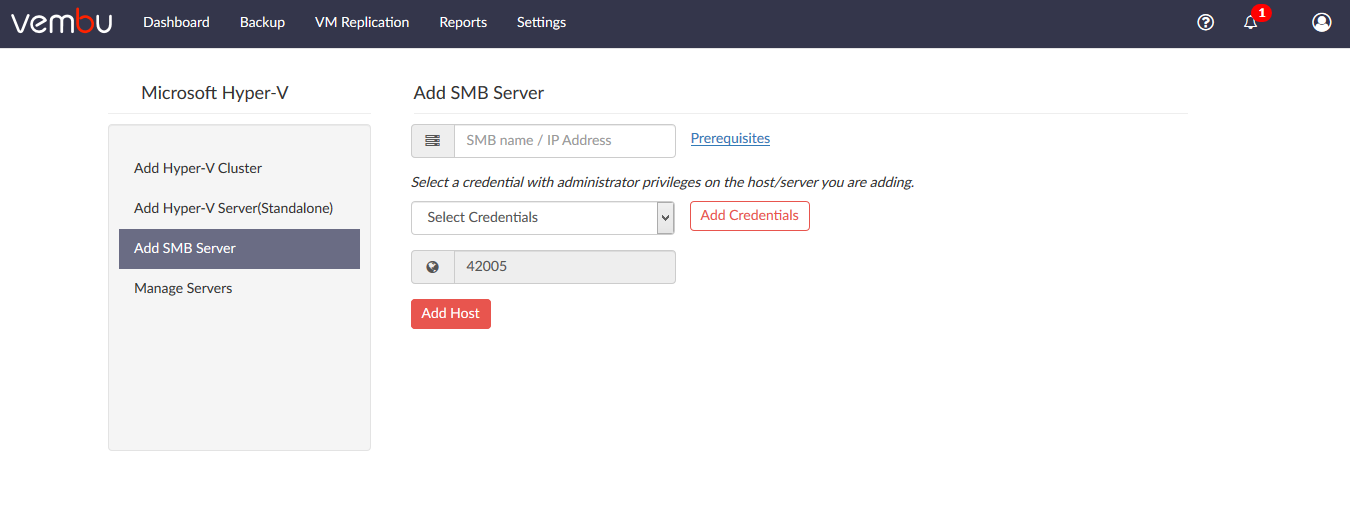Click the SMB name / IP Address field

coord(565,141)
